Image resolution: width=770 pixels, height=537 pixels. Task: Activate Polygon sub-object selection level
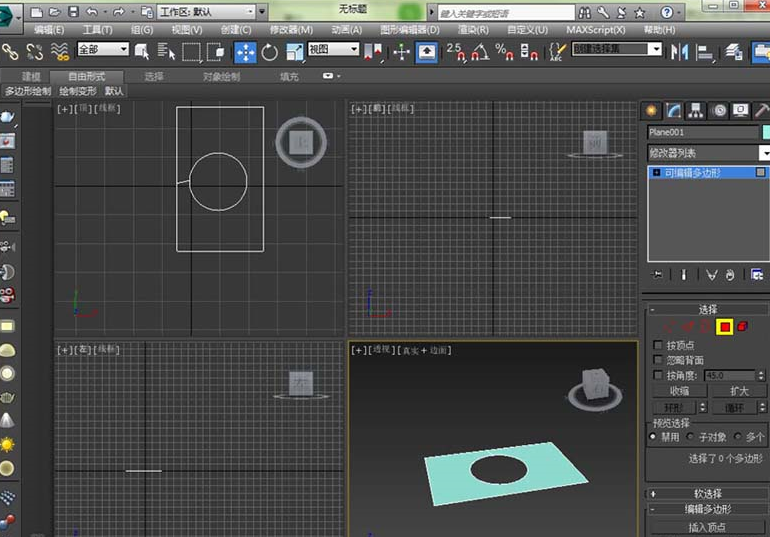[x=724, y=327]
